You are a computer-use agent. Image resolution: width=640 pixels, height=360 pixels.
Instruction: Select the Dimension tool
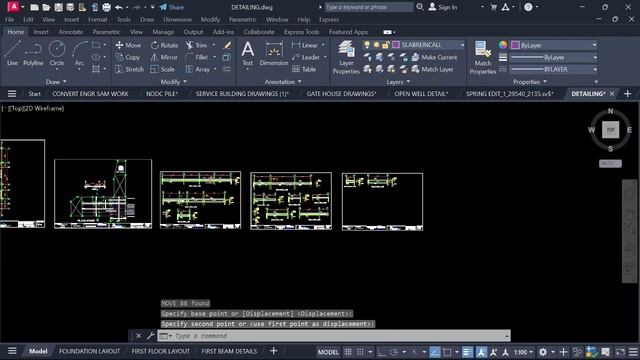click(x=274, y=53)
